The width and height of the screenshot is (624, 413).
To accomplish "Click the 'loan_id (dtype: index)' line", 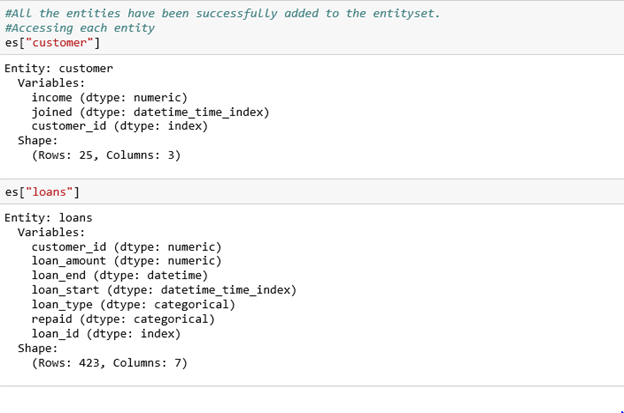I will tap(106, 333).
